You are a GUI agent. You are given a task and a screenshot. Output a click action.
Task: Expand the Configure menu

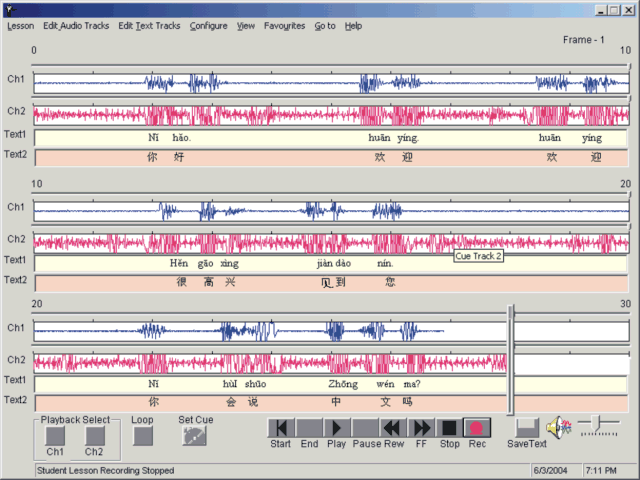(208, 26)
